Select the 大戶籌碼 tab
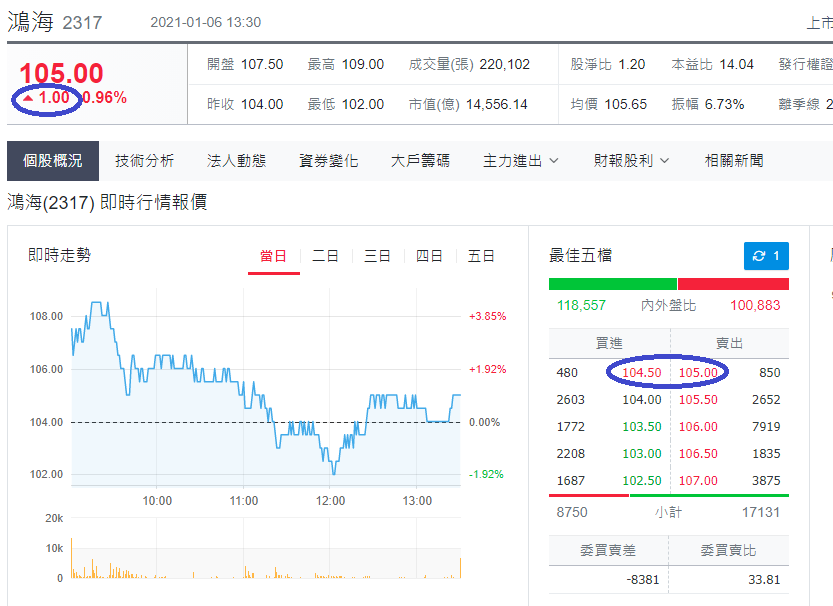833x606 pixels. point(420,161)
